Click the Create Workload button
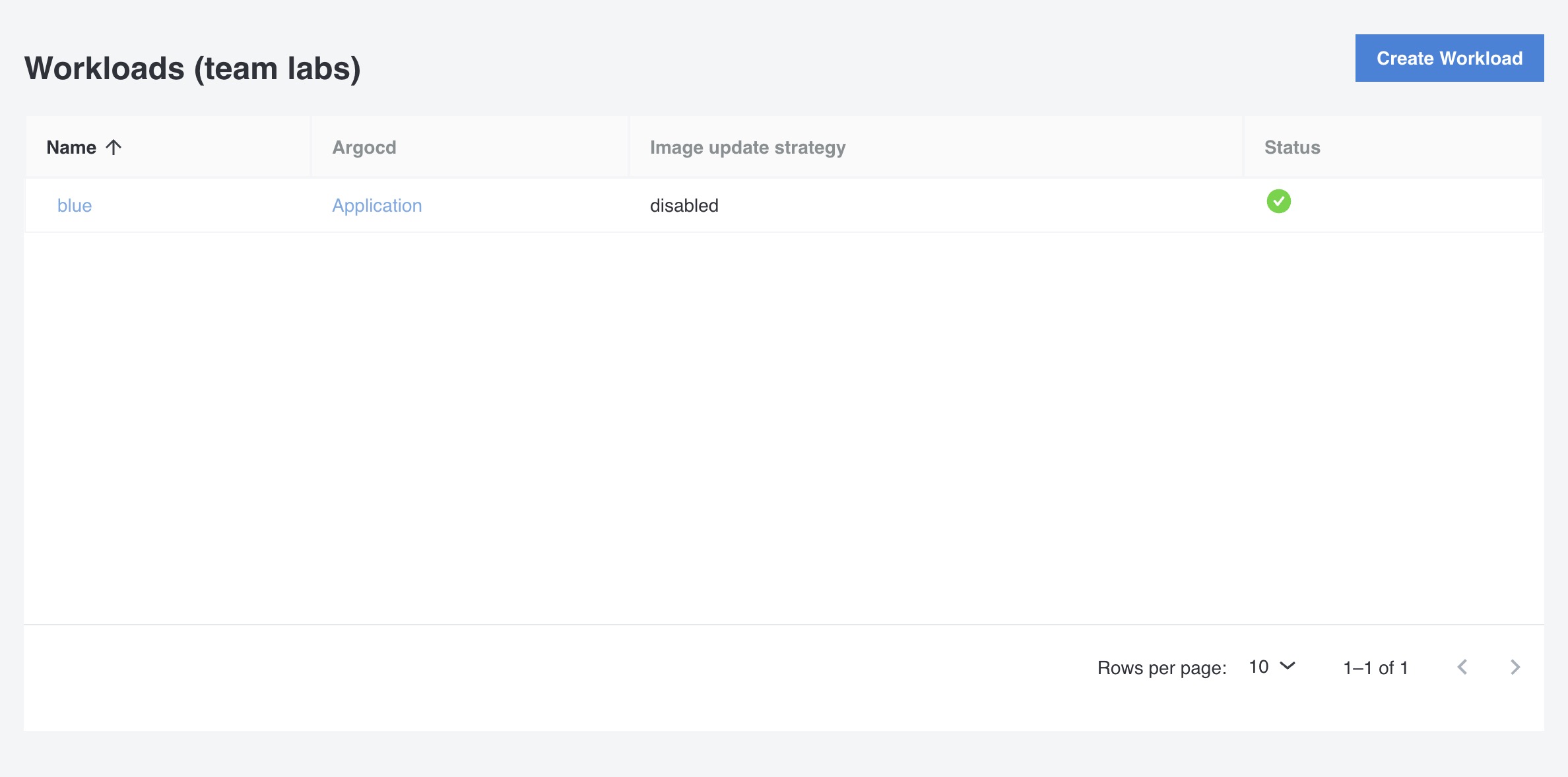The image size is (1568, 777). 1449,58
